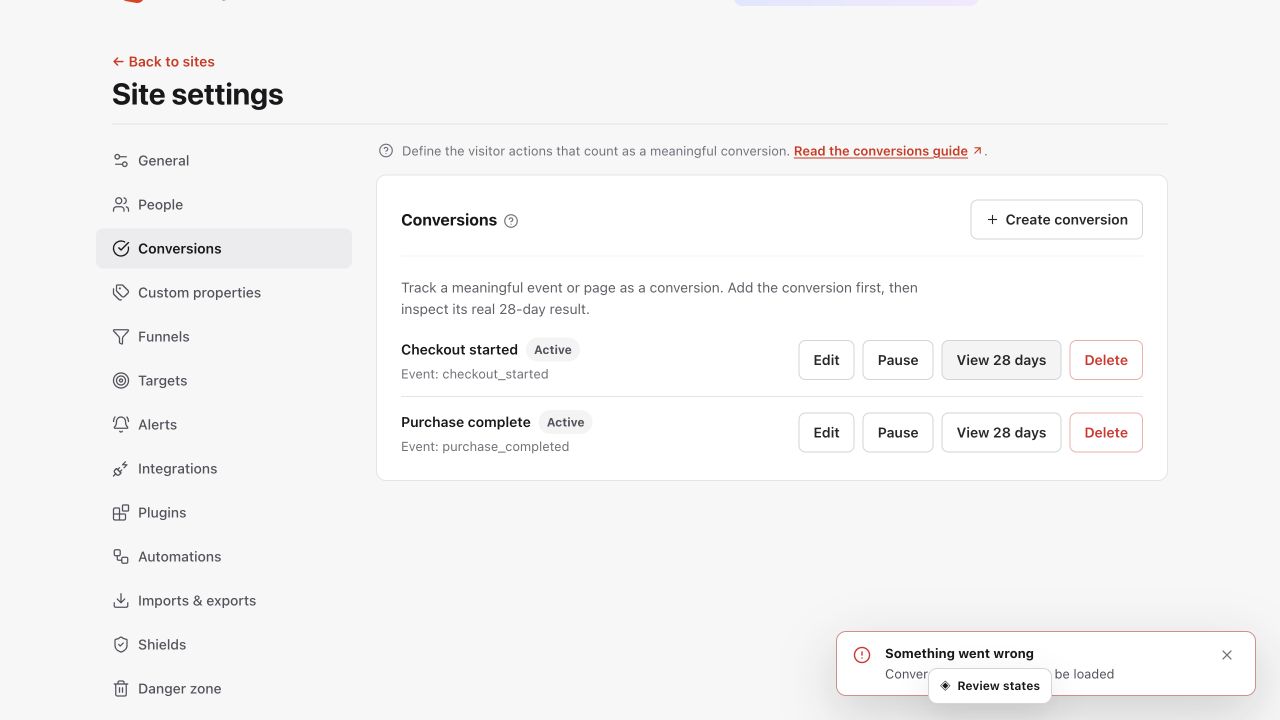Screen dimensions: 1280x720
Task: Click the Targets bullseye icon
Action: (x=121, y=381)
